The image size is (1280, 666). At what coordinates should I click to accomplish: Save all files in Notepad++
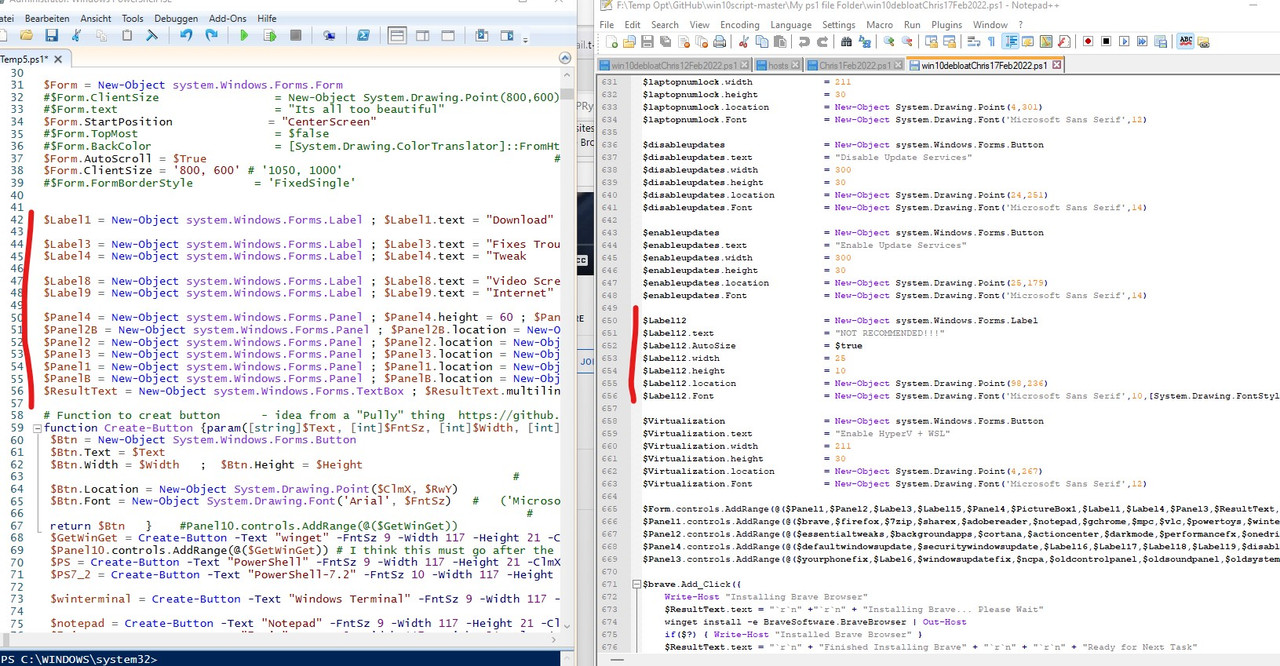[x=665, y=41]
